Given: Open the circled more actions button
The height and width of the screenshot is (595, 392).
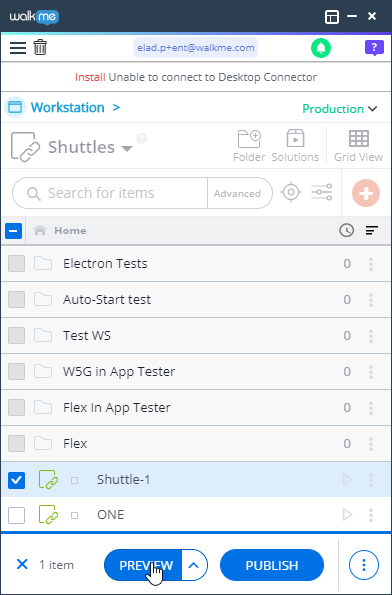Looking at the screenshot, I should point(364,565).
